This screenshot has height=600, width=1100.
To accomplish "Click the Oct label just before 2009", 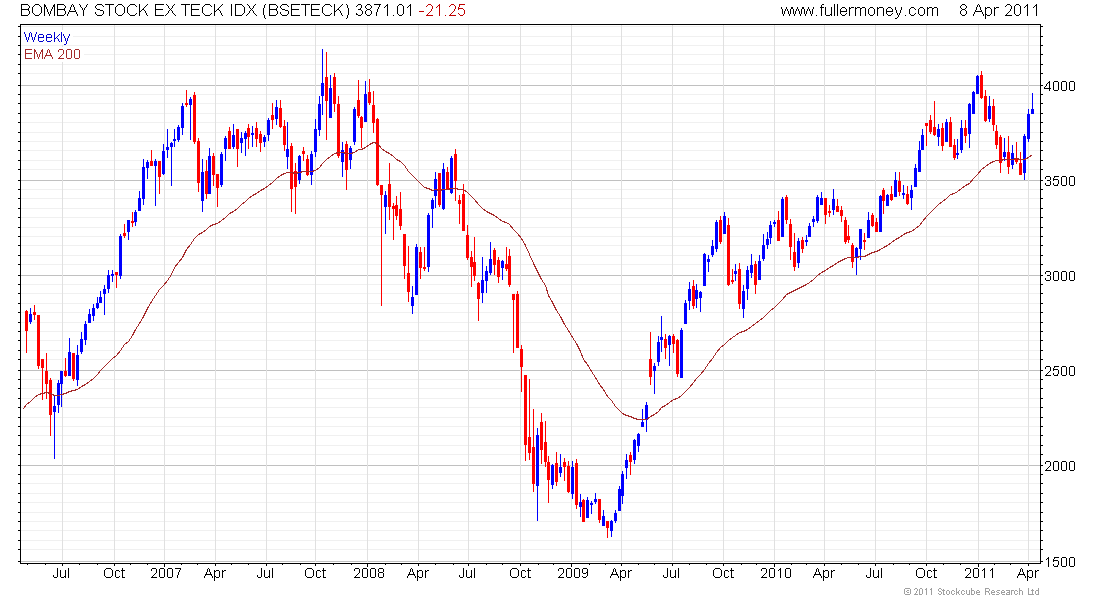I will click(x=520, y=573).
